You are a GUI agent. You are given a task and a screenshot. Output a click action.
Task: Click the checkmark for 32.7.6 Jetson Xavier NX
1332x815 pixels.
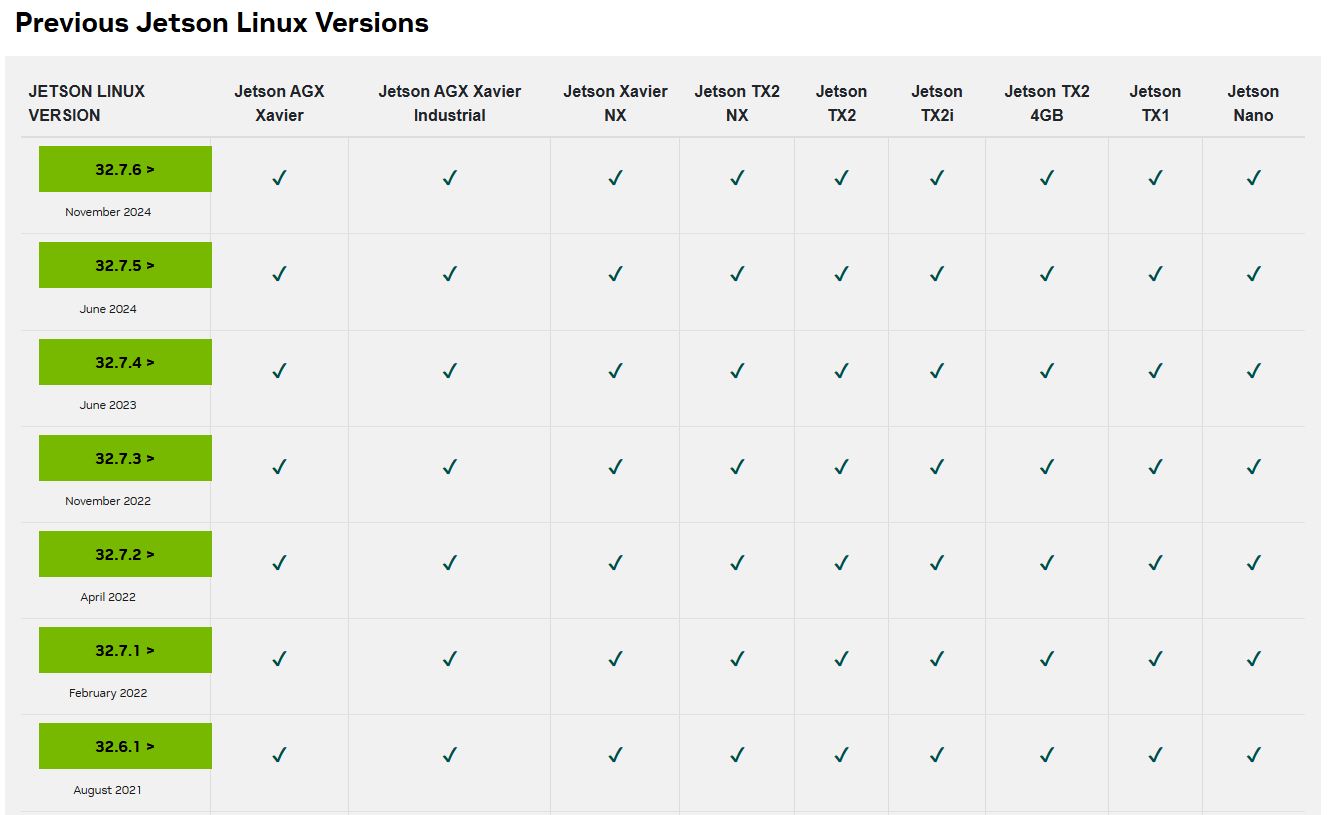point(615,178)
